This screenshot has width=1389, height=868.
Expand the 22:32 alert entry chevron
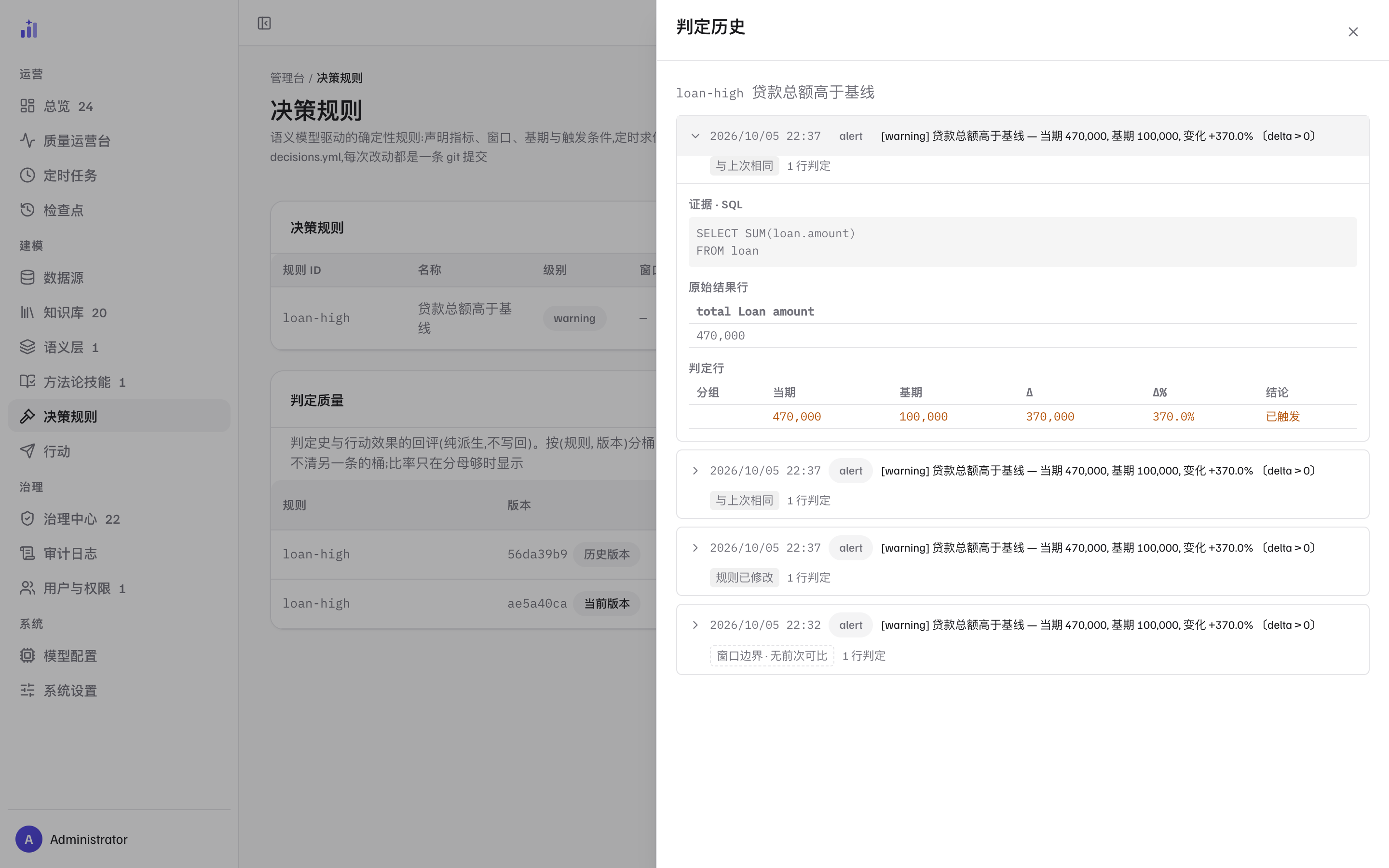pos(695,624)
